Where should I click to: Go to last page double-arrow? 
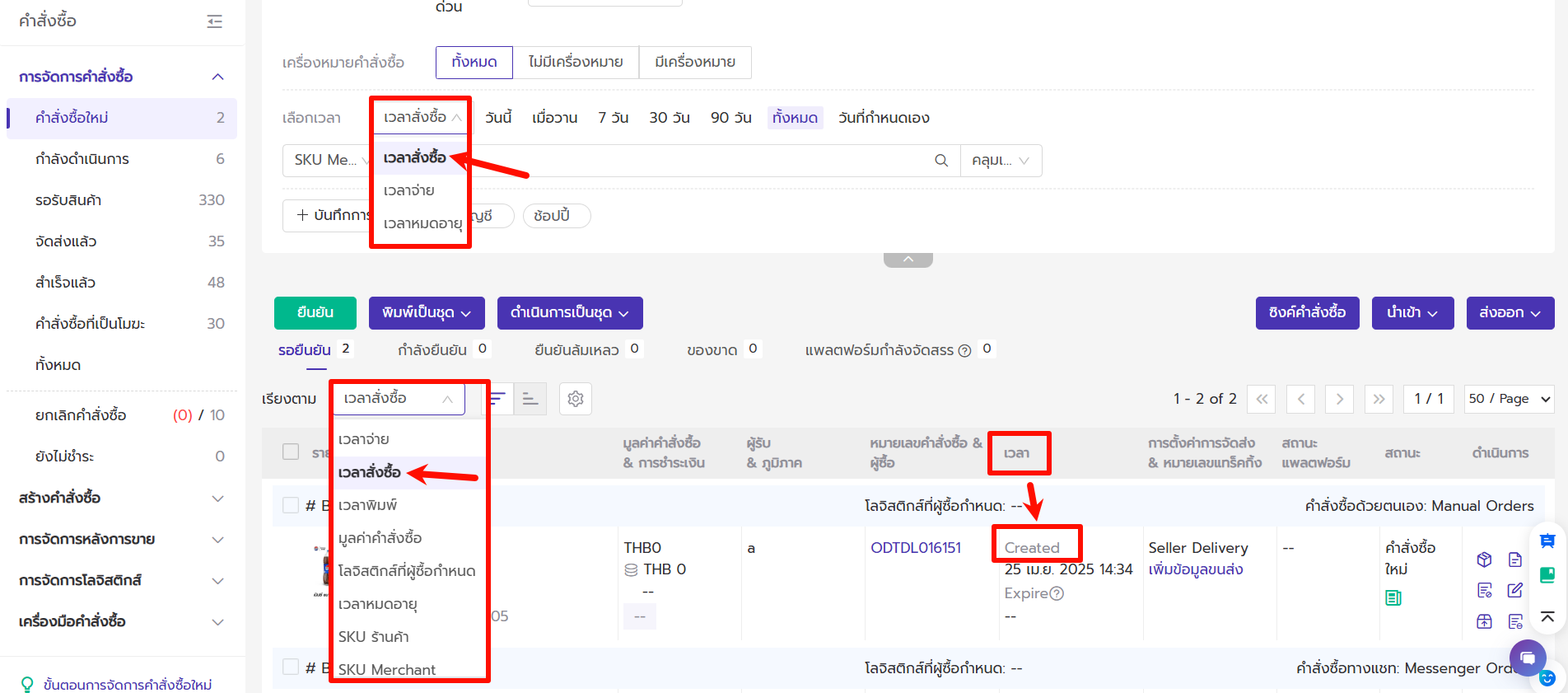point(1379,399)
